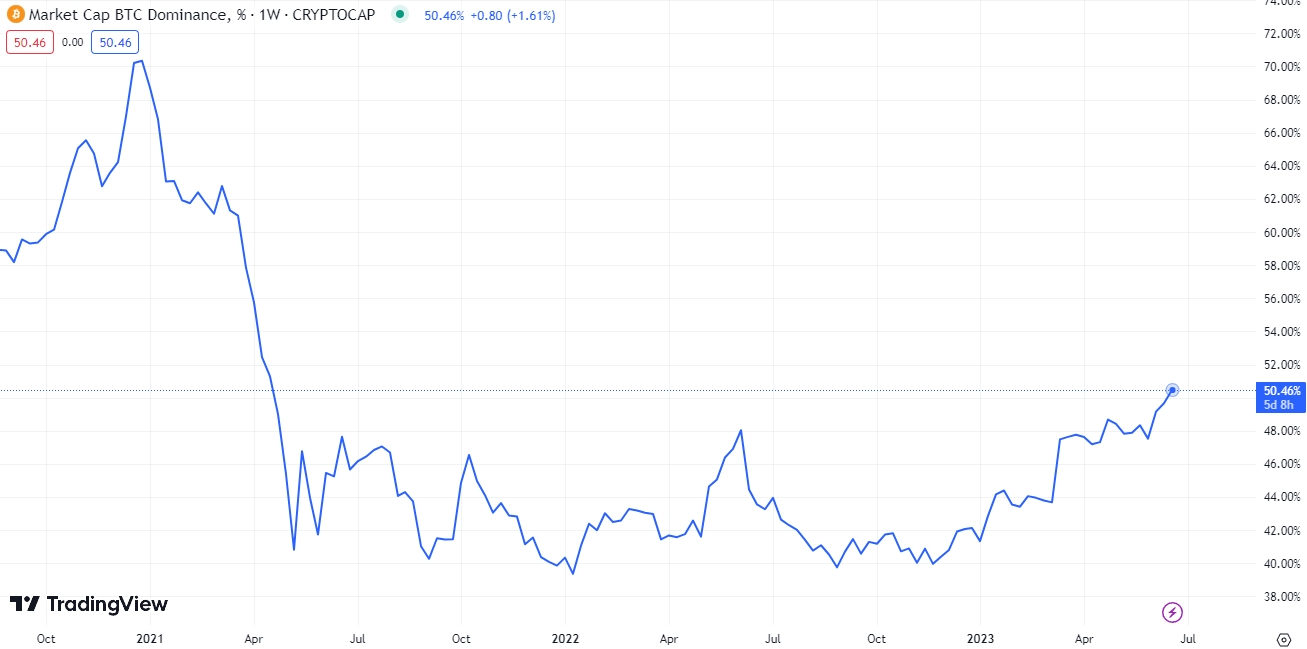Click the 40.00% price scale label
Screen dimensions: 1307x649
tap(1282, 564)
